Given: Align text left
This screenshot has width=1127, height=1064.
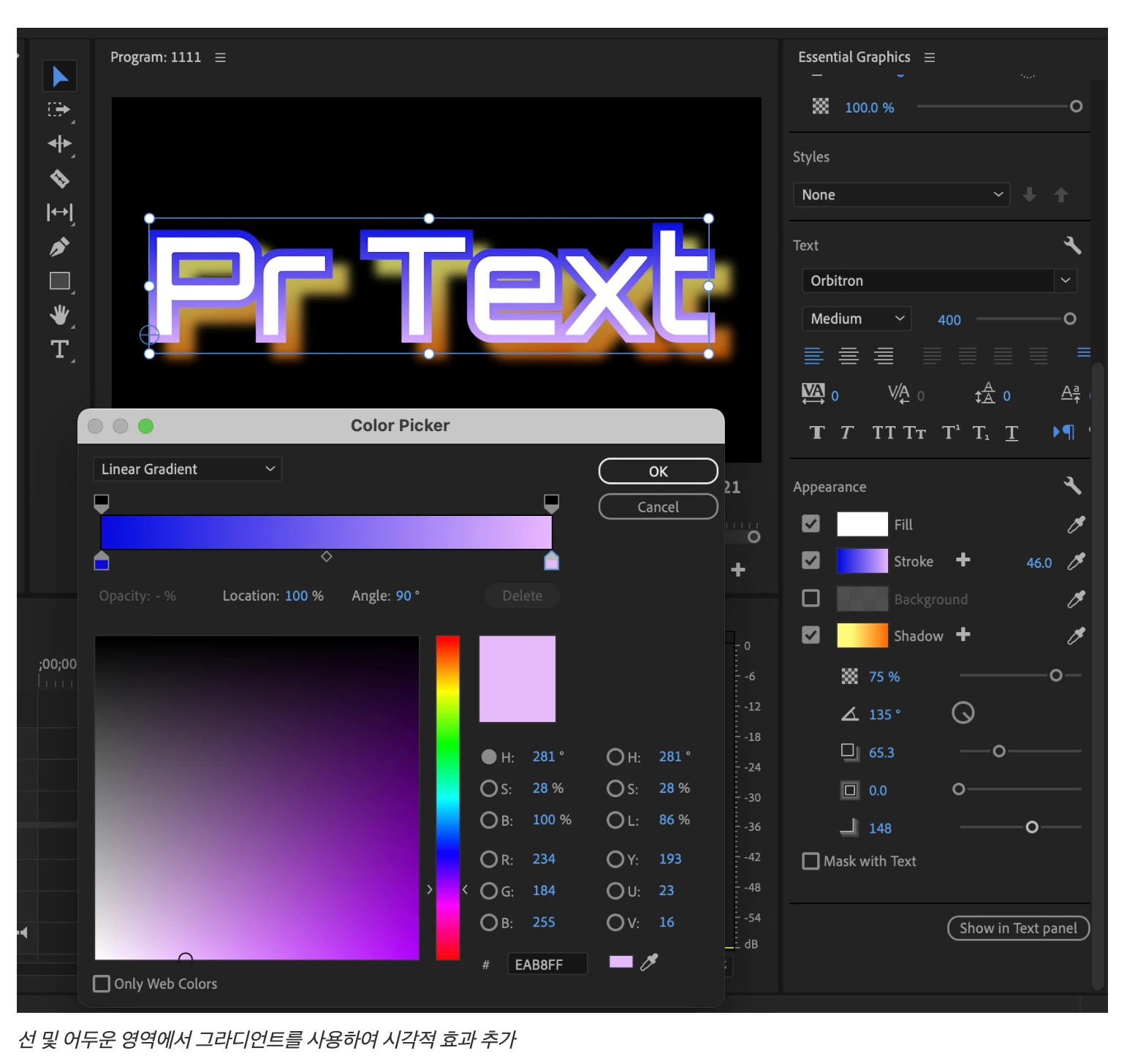Looking at the screenshot, I should (813, 356).
